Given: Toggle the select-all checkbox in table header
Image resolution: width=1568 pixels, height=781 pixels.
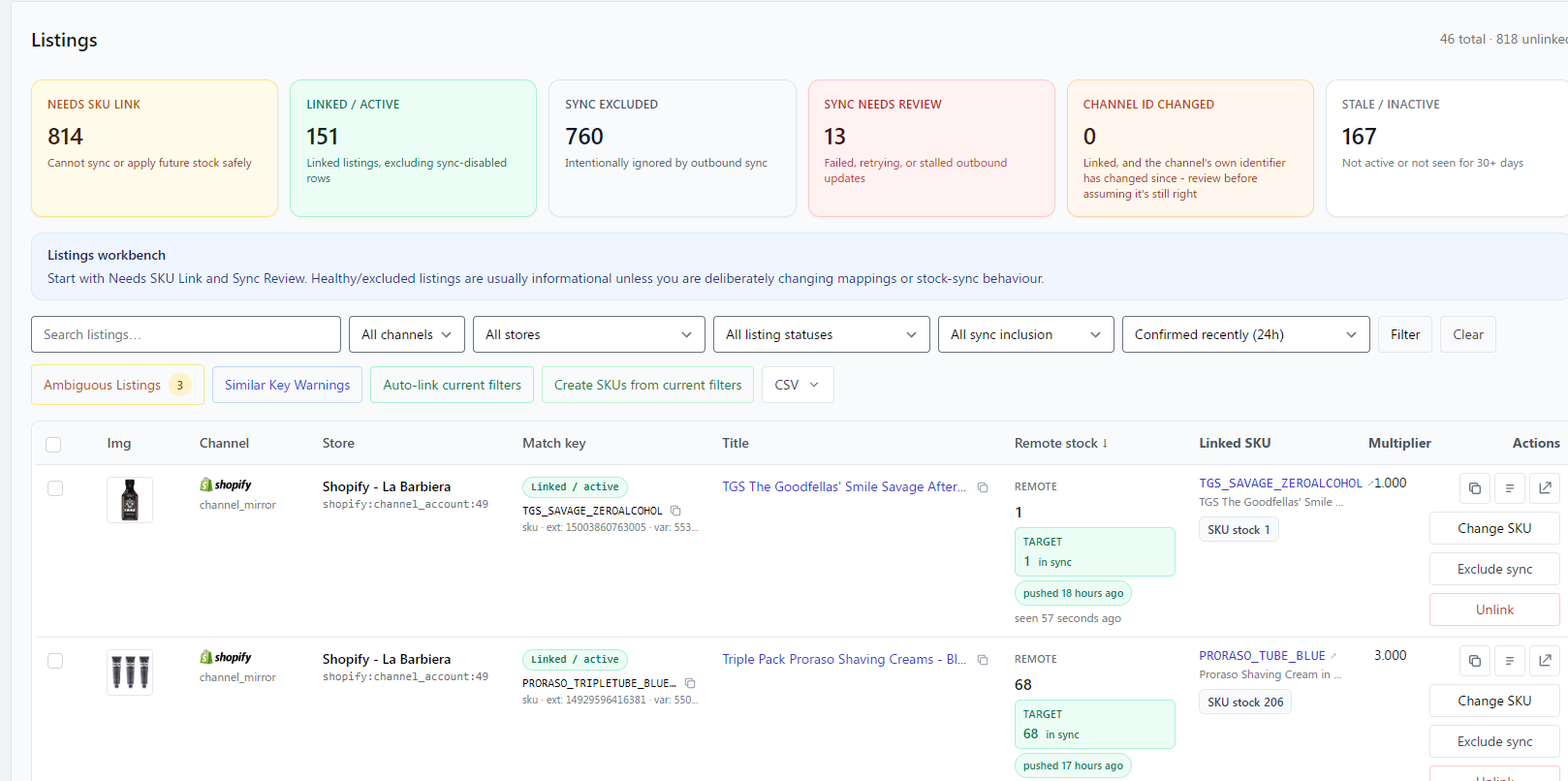Looking at the screenshot, I should [53, 445].
